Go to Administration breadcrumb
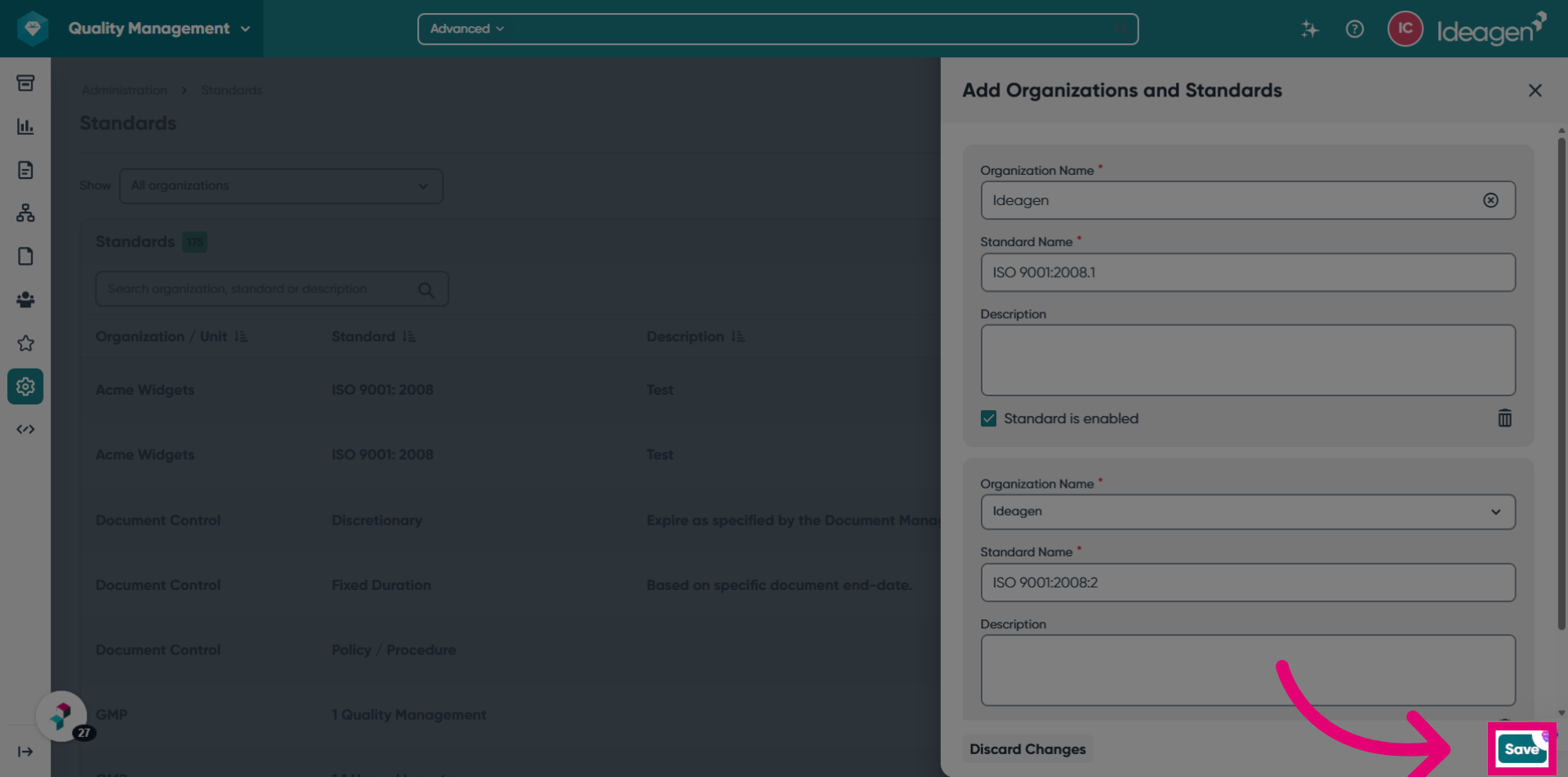The image size is (1568, 777). [x=124, y=90]
